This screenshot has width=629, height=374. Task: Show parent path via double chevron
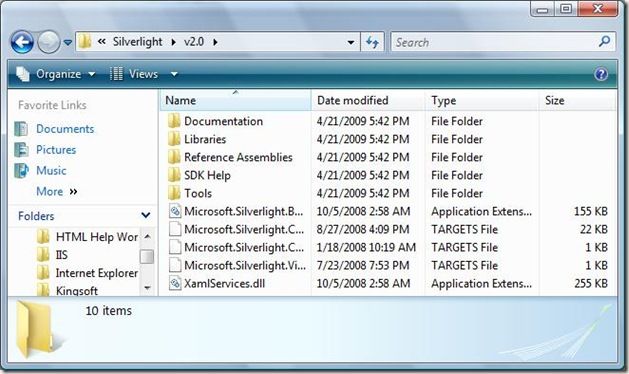(101, 41)
